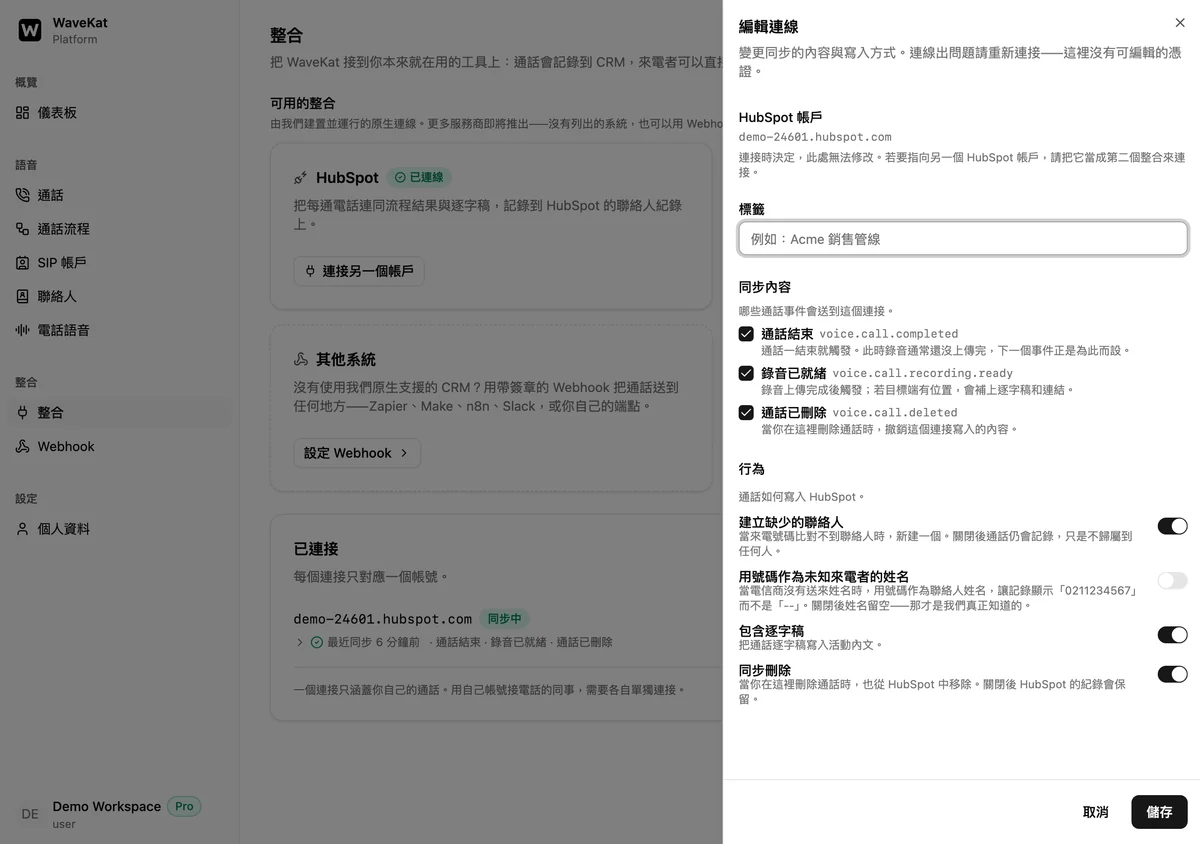Open 聯絡人 in sidebar
1200x844 pixels.
[x=119, y=297]
